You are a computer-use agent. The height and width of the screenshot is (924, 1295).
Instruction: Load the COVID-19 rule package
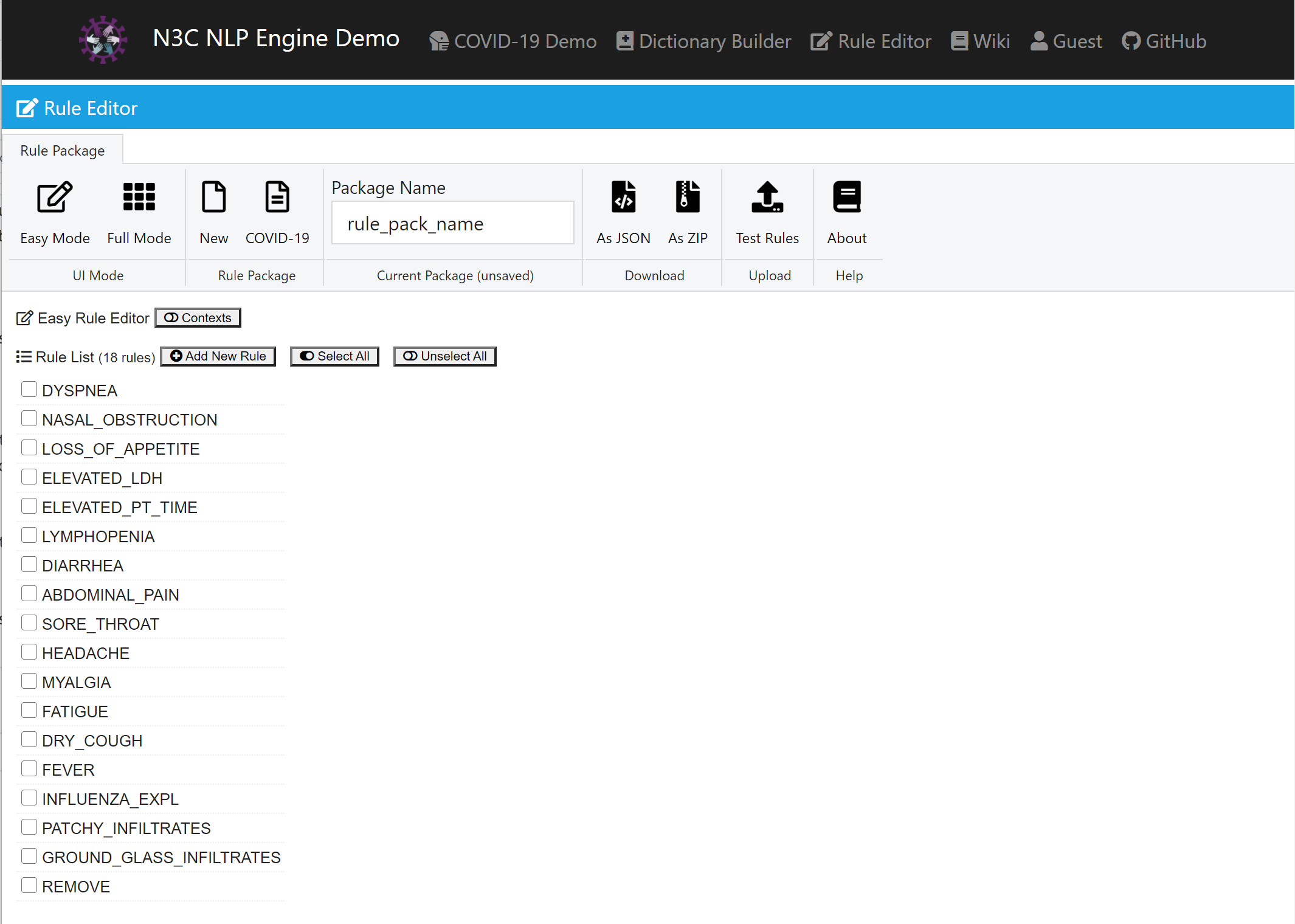click(277, 198)
